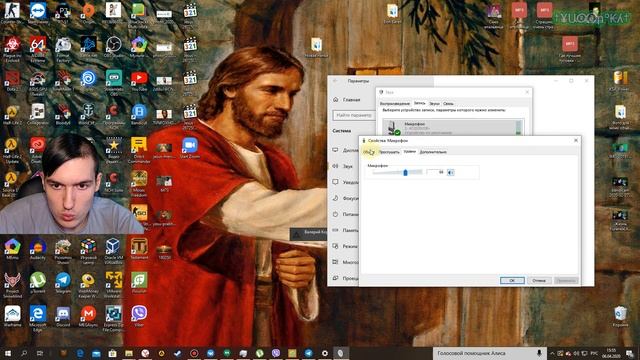Mute microphone via the speaker button
640x360 pixels.
tap(451, 172)
